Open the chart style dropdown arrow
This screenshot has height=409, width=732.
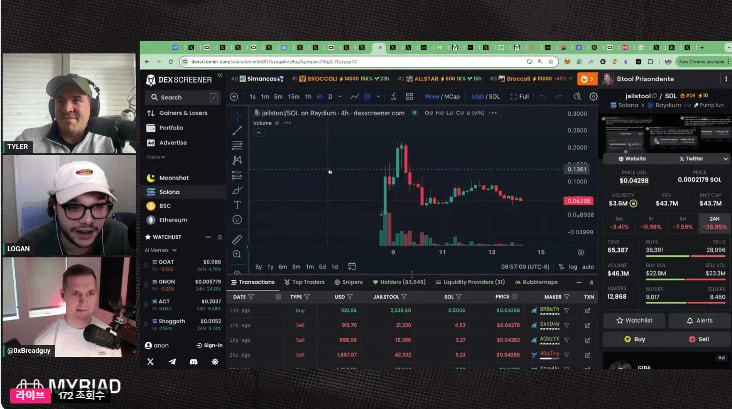(378, 97)
